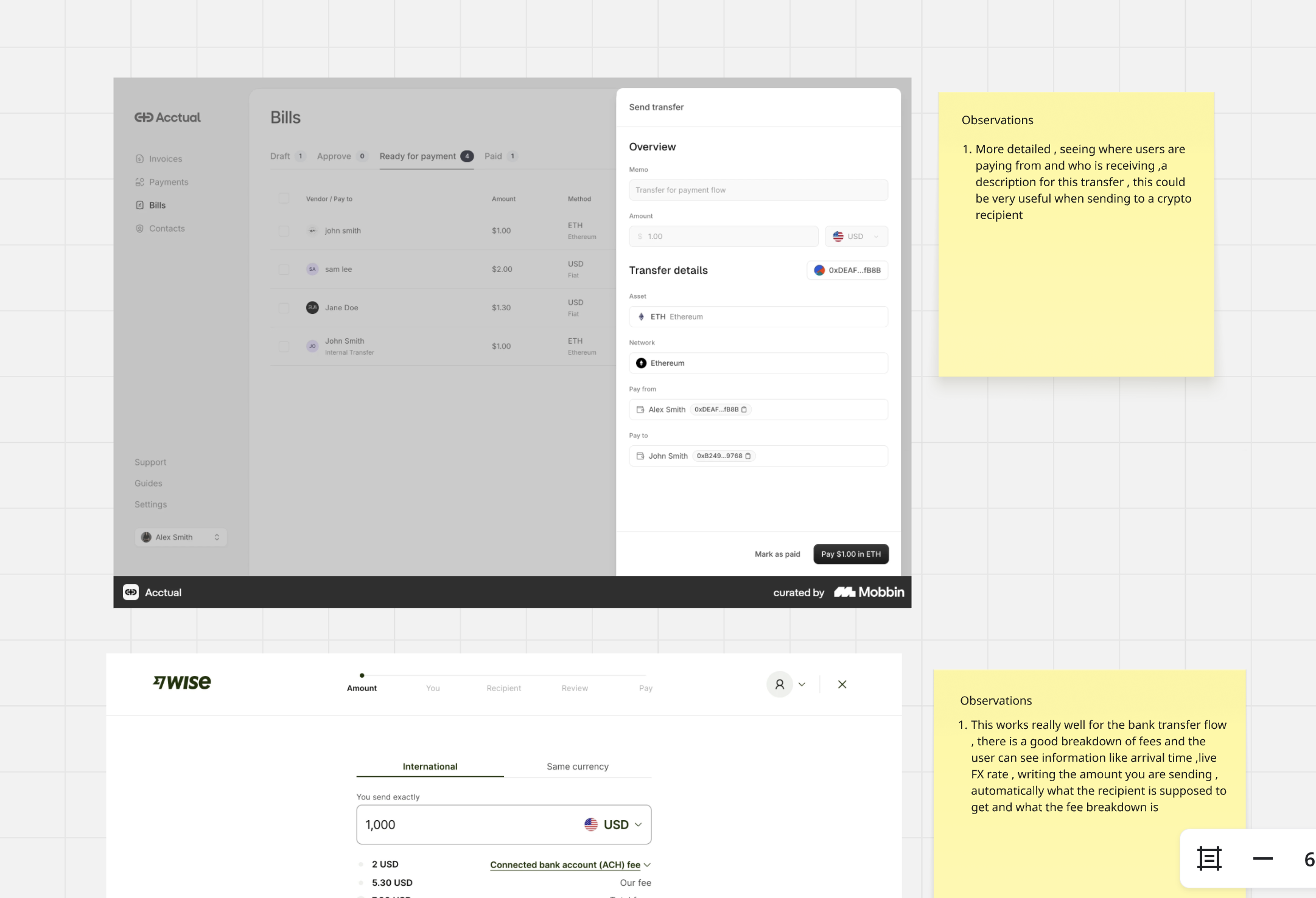Expand the Wise profile chevron
1316x898 pixels.
pyautogui.click(x=802, y=684)
